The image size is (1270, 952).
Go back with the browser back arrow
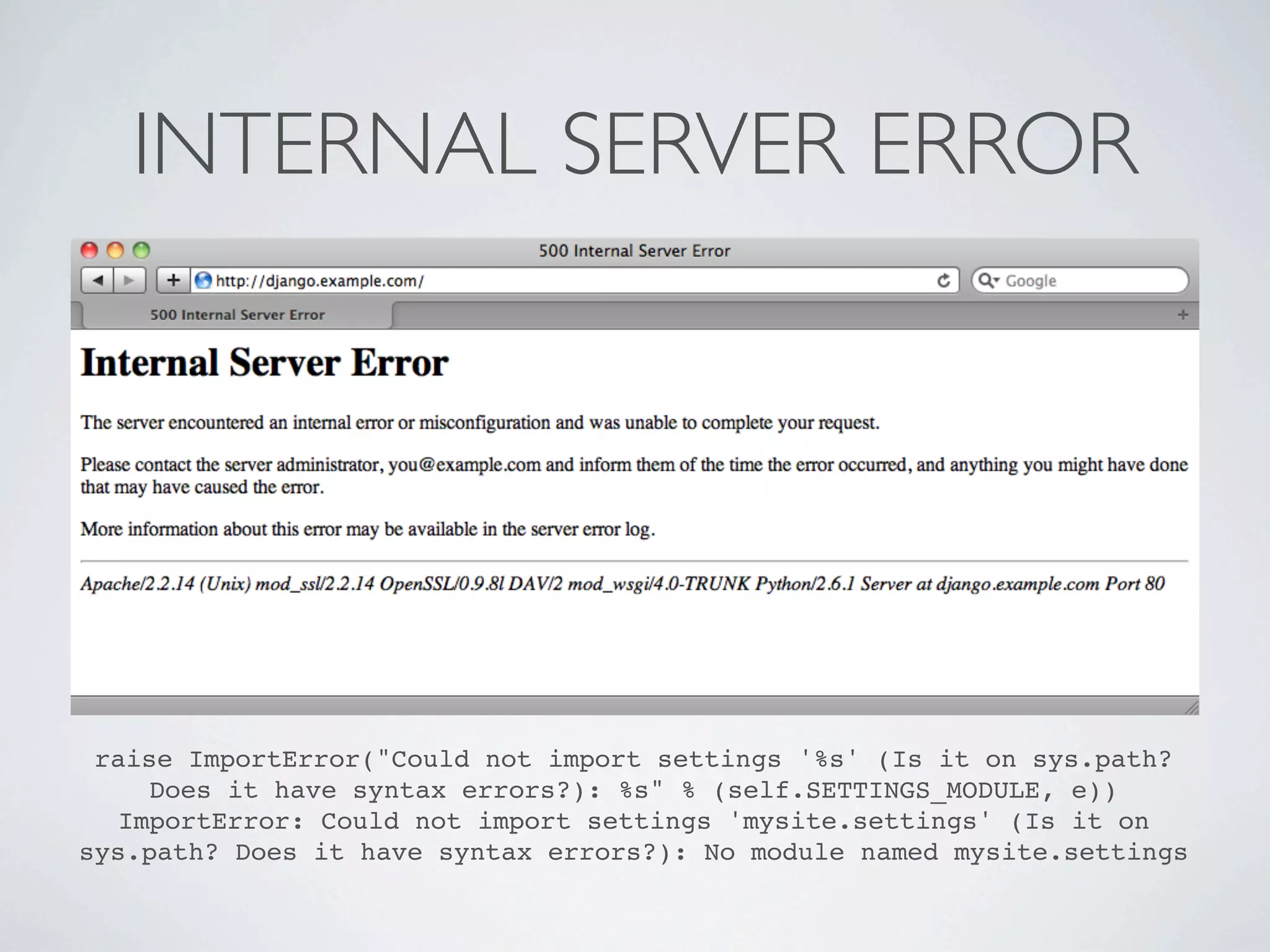(x=98, y=281)
